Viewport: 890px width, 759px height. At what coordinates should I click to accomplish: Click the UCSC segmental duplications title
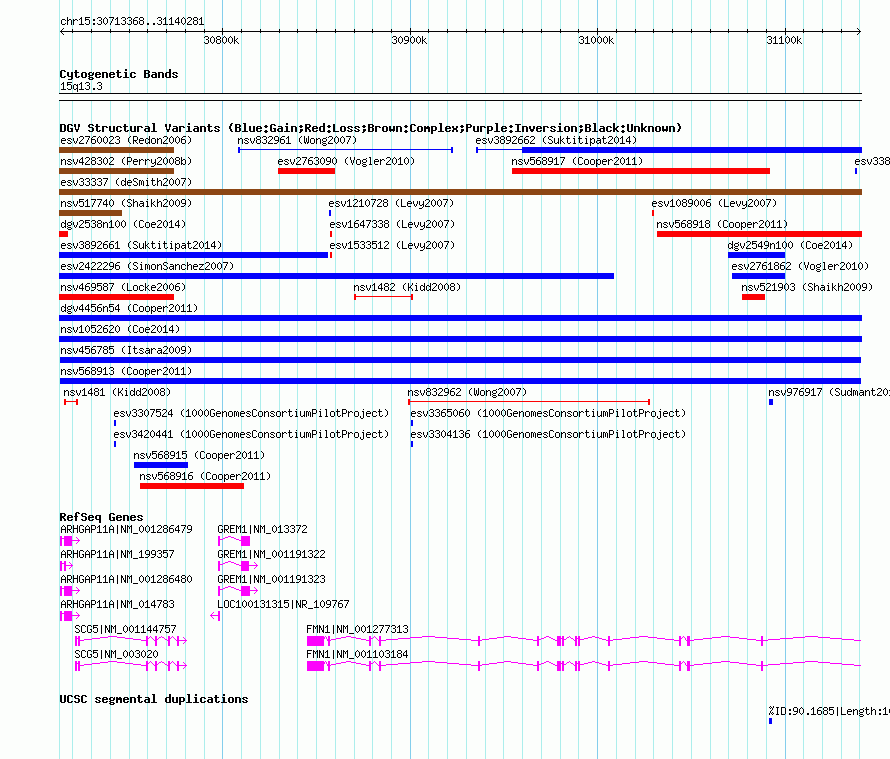point(154,699)
